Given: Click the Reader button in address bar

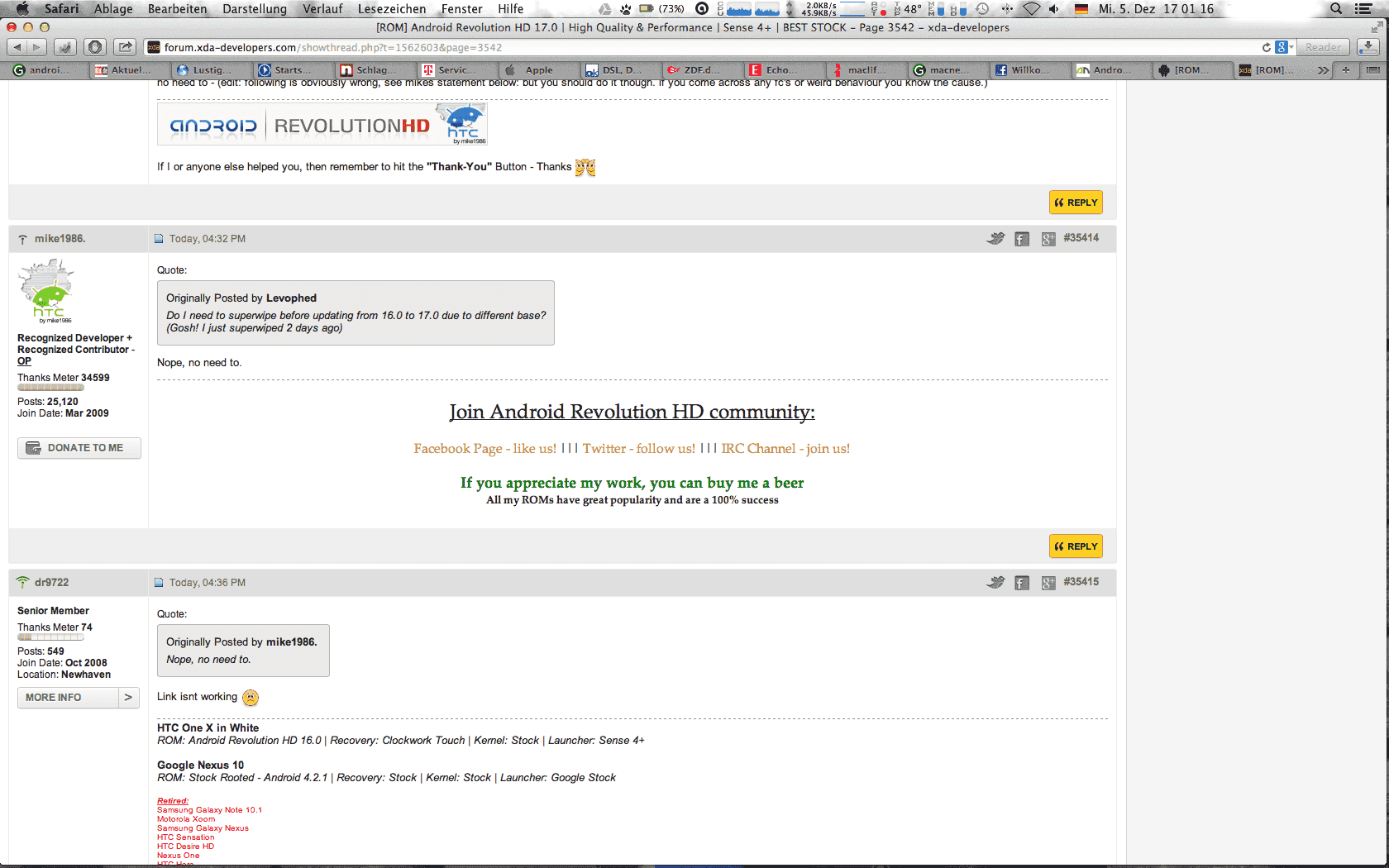Looking at the screenshot, I should (1323, 47).
